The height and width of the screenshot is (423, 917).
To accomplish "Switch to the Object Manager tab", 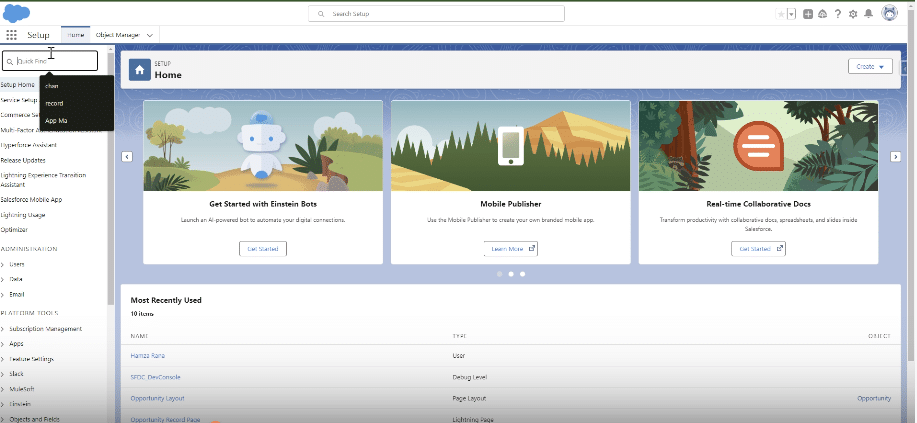I will (x=118, y=35).
